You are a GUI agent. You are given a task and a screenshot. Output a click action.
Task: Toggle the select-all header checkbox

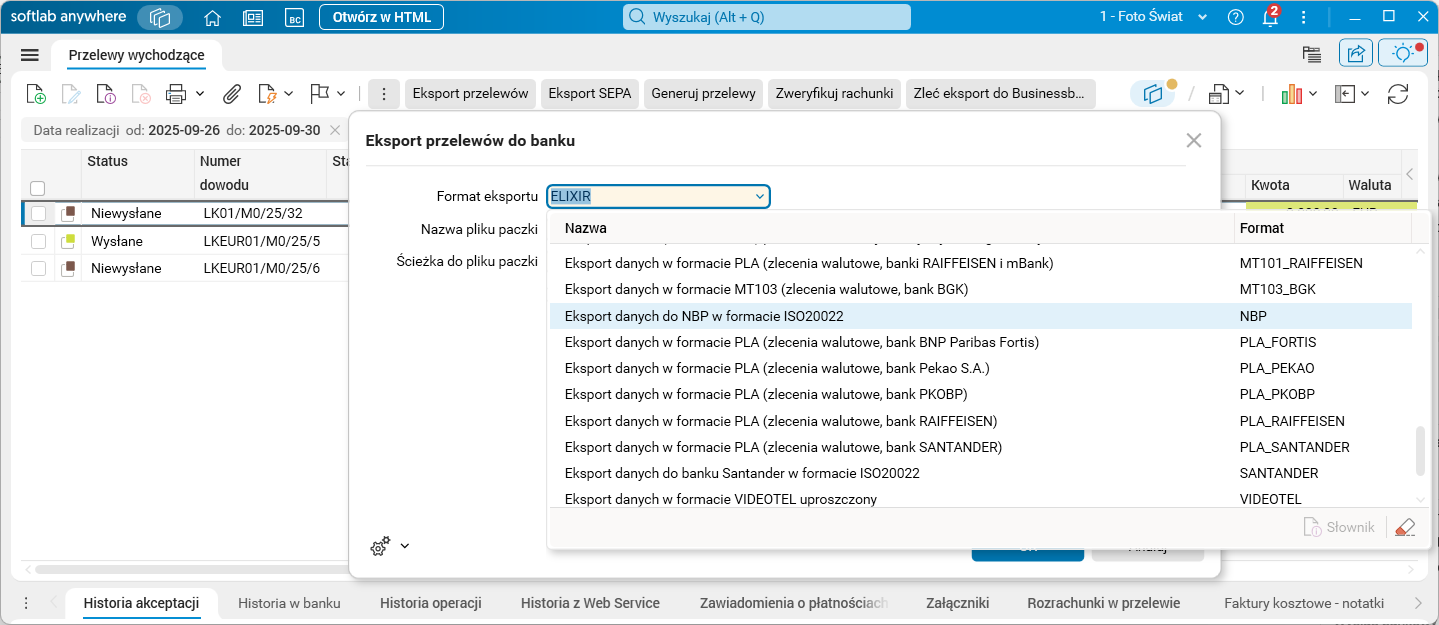coord(38,187)
